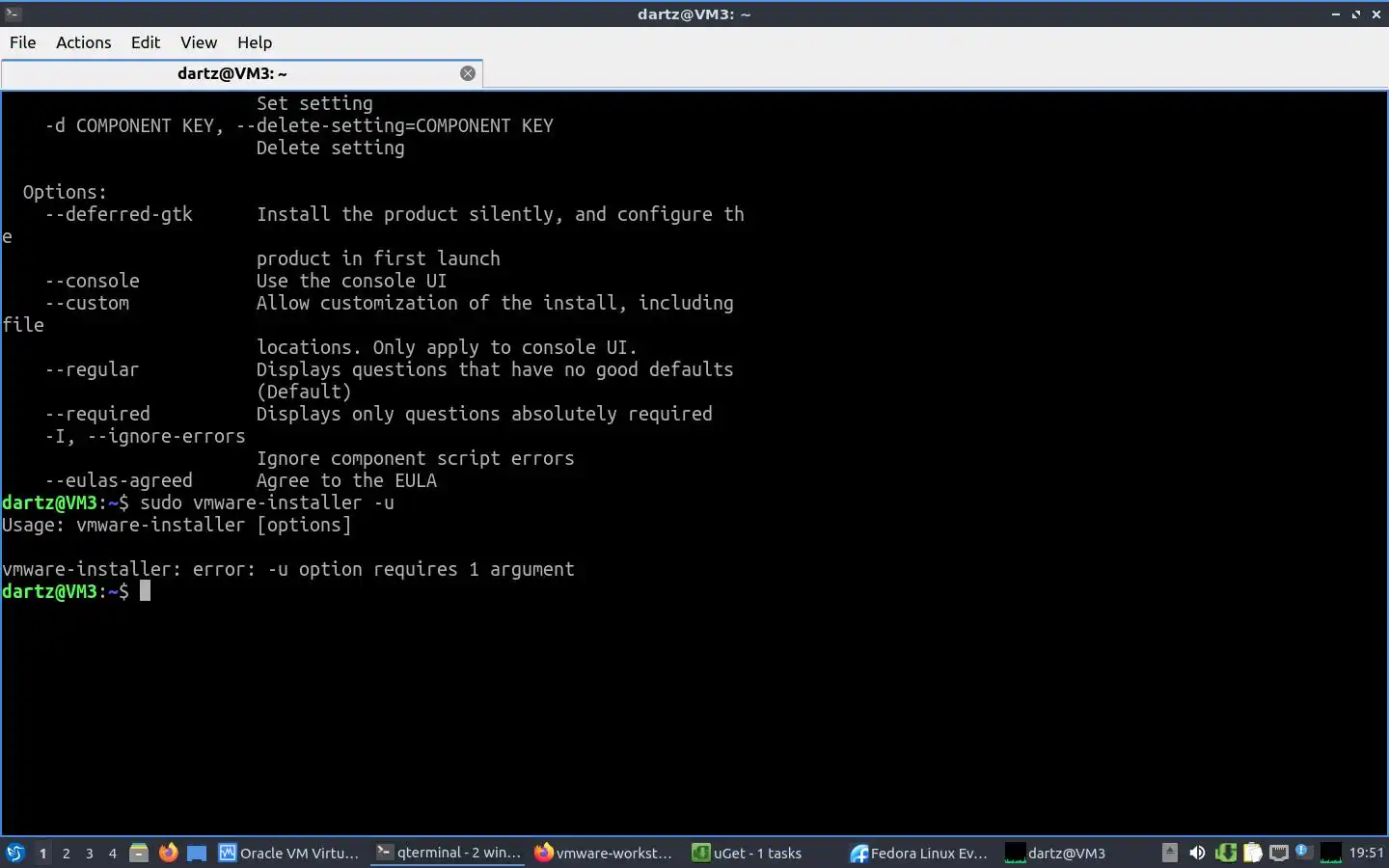Open the LXQt application menu
Image resolution: width=1389 pixels, height=868 pixels.
tap(14, 853)
